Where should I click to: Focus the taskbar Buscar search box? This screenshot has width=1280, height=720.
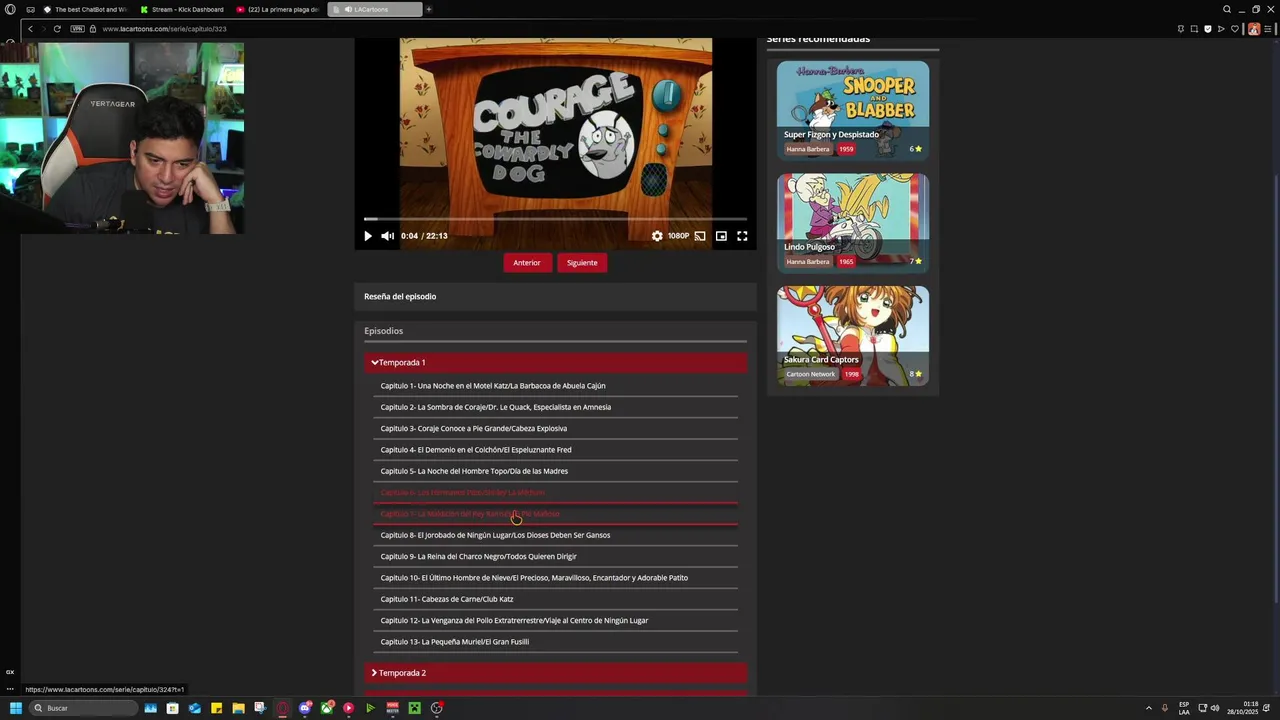[82, 708]
